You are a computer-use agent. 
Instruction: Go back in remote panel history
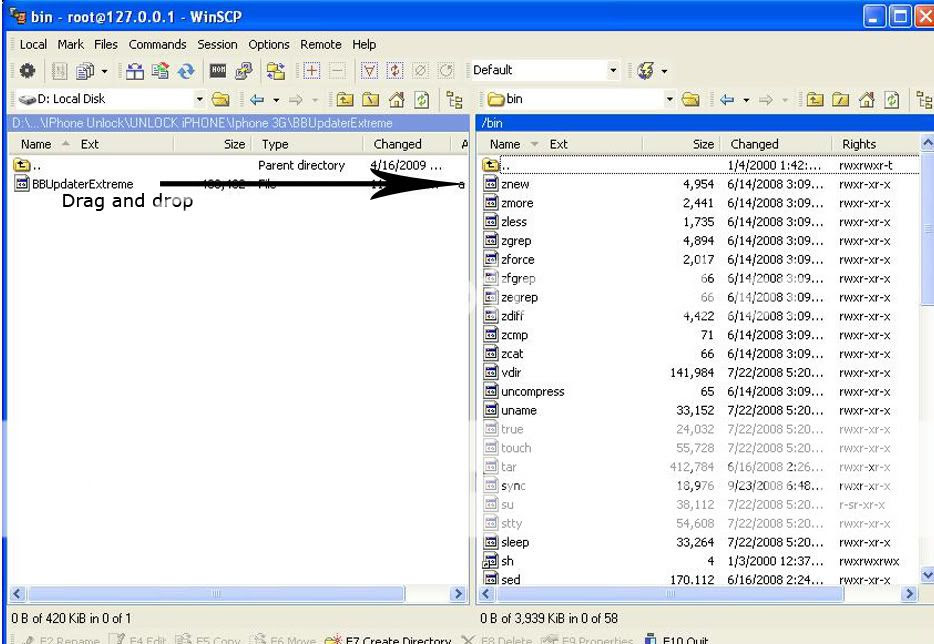click(727, 99)
